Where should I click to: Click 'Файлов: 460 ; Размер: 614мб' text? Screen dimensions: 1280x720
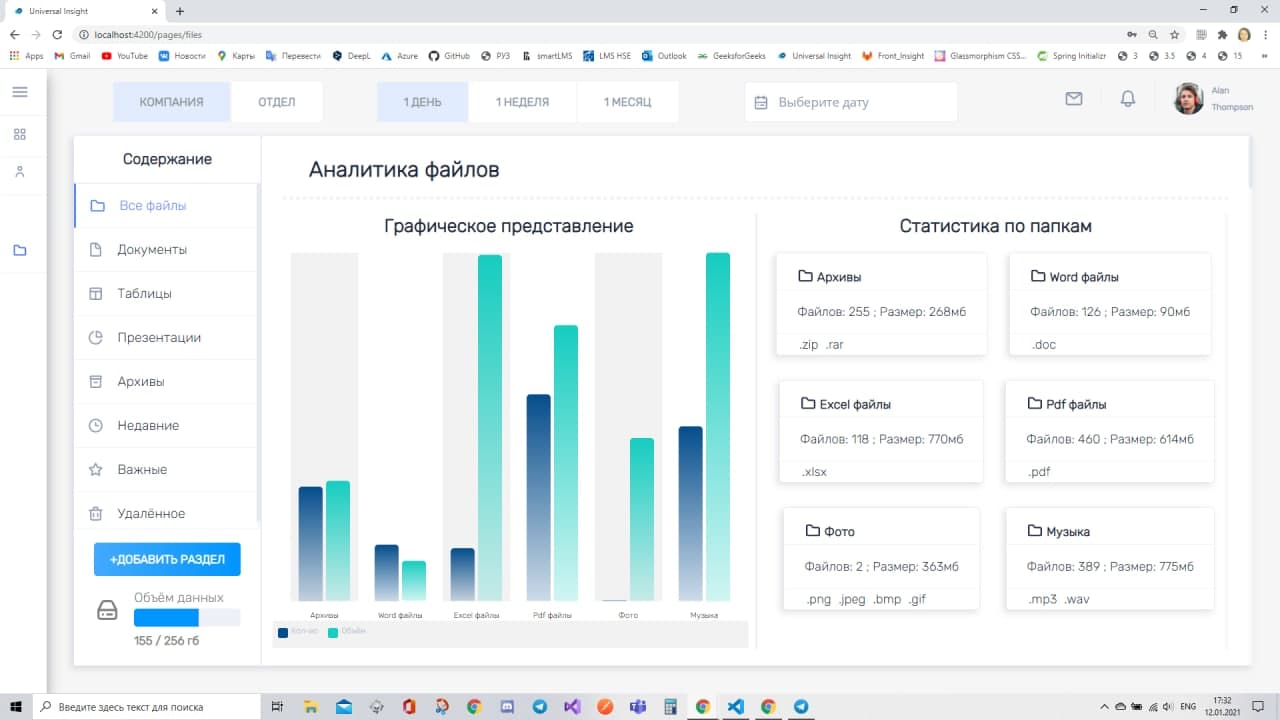pyautogui.click(x=1110, y=439)
